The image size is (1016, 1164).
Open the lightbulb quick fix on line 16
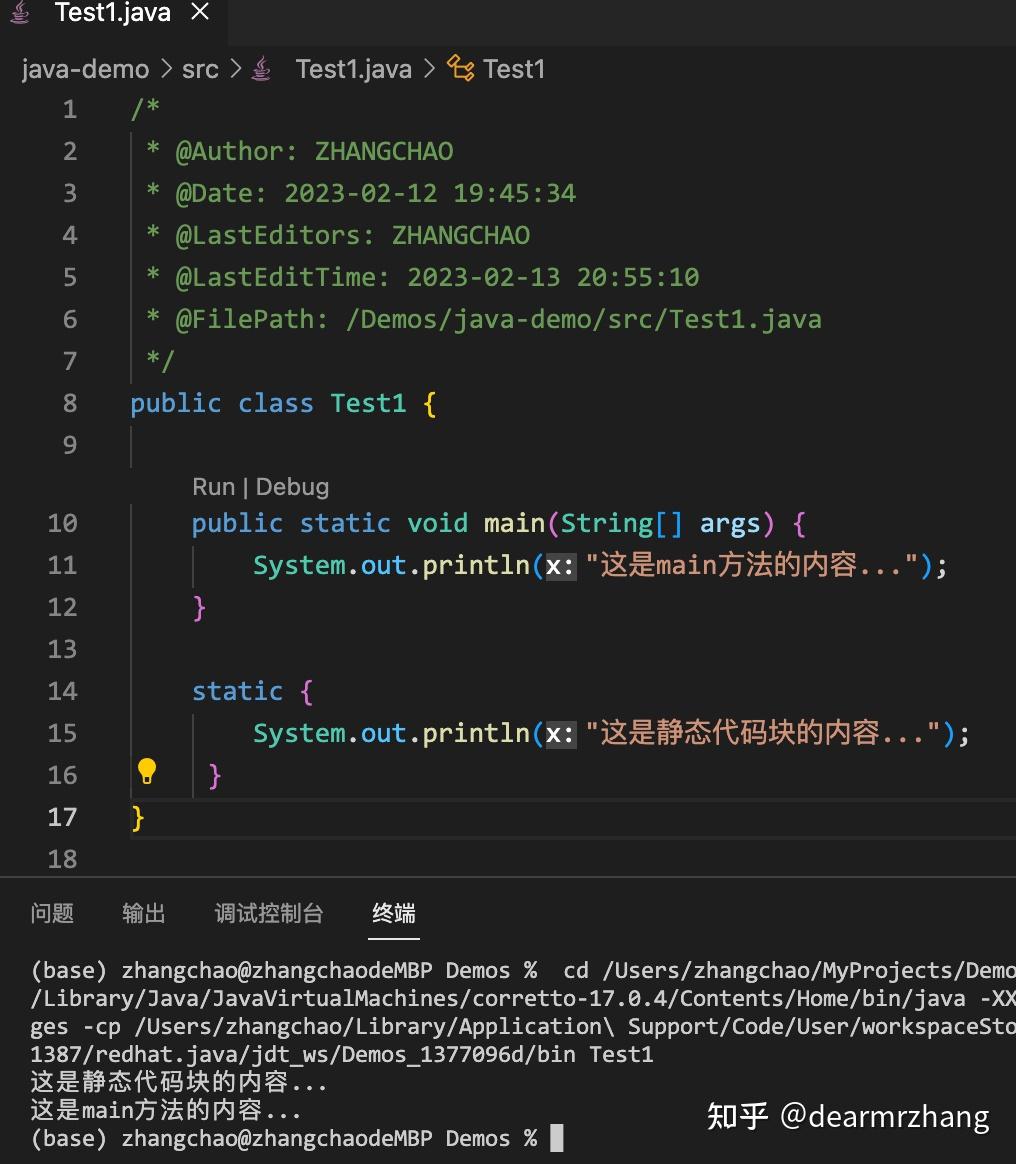pos(148,771)
